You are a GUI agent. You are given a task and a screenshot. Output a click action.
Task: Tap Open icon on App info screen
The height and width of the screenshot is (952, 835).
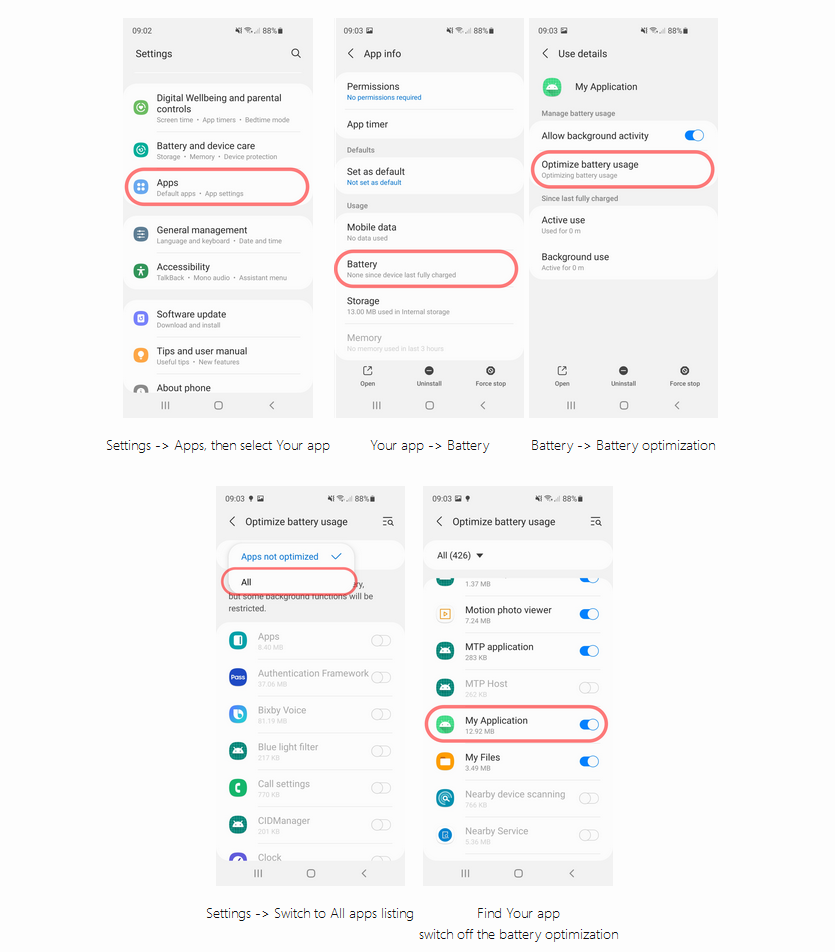pyautogui.click(x=367, y=370)
